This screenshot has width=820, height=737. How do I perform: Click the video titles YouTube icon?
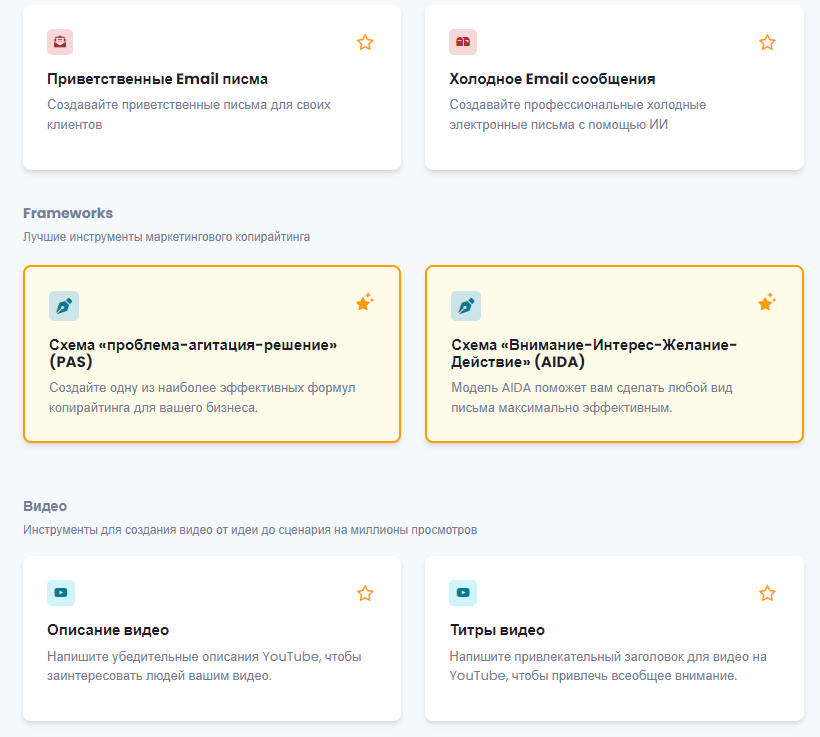[x=463, y=593]
